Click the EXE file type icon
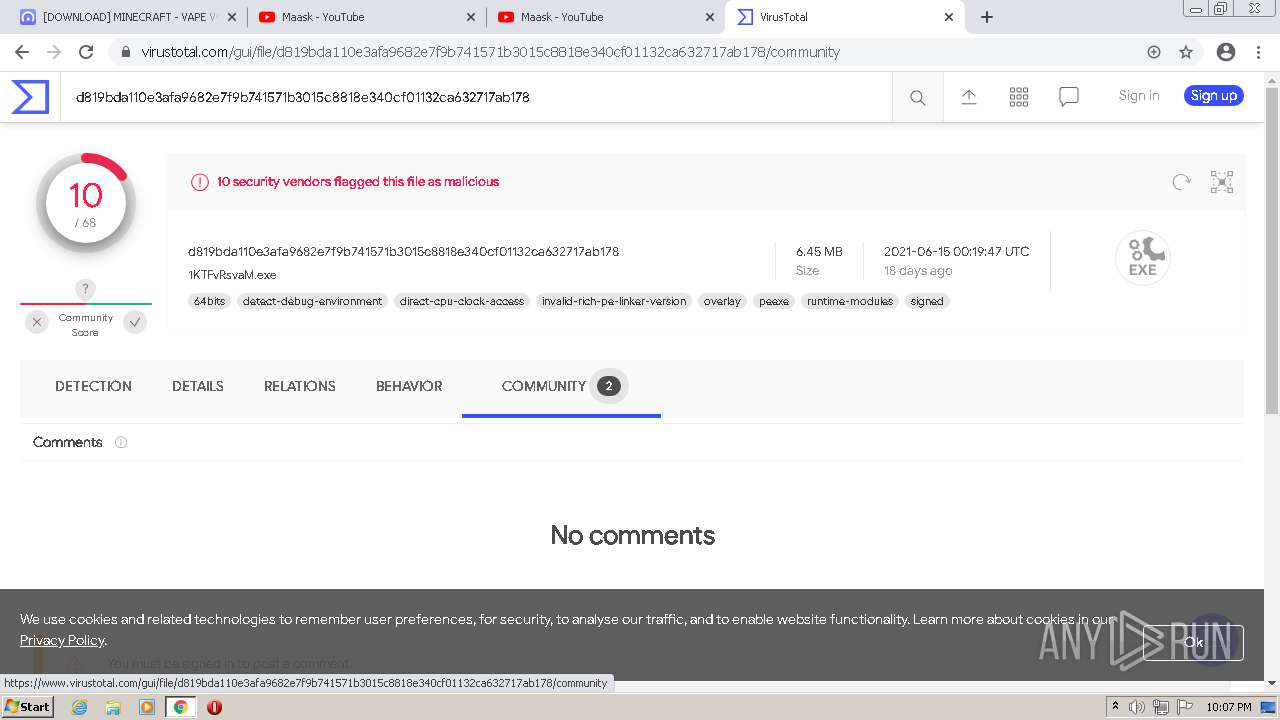 [1143, 258]
